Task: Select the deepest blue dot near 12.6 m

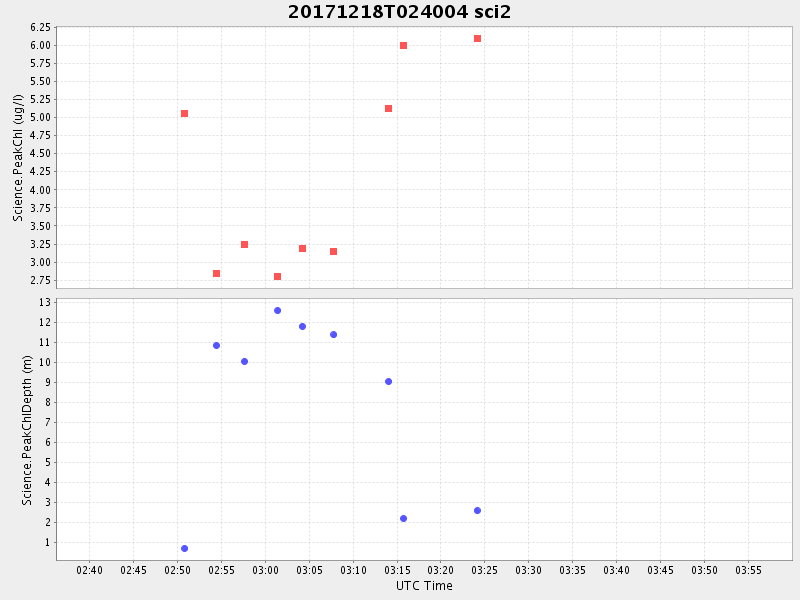Action: pos(277,311)
